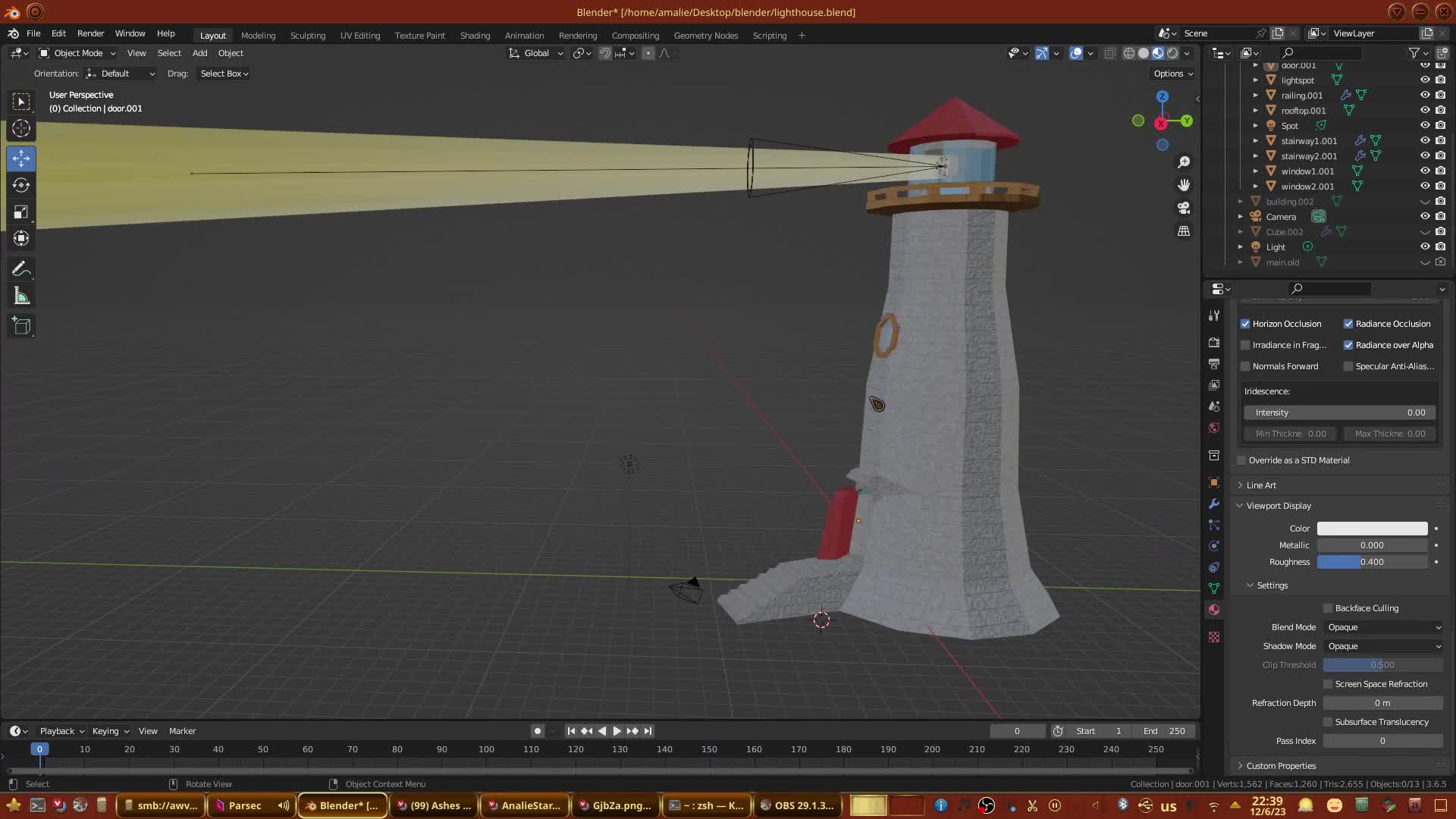The height and width of the screenshot is (819, 1456).
Task: Select the Add Cube tool
Action: point(21,327)
